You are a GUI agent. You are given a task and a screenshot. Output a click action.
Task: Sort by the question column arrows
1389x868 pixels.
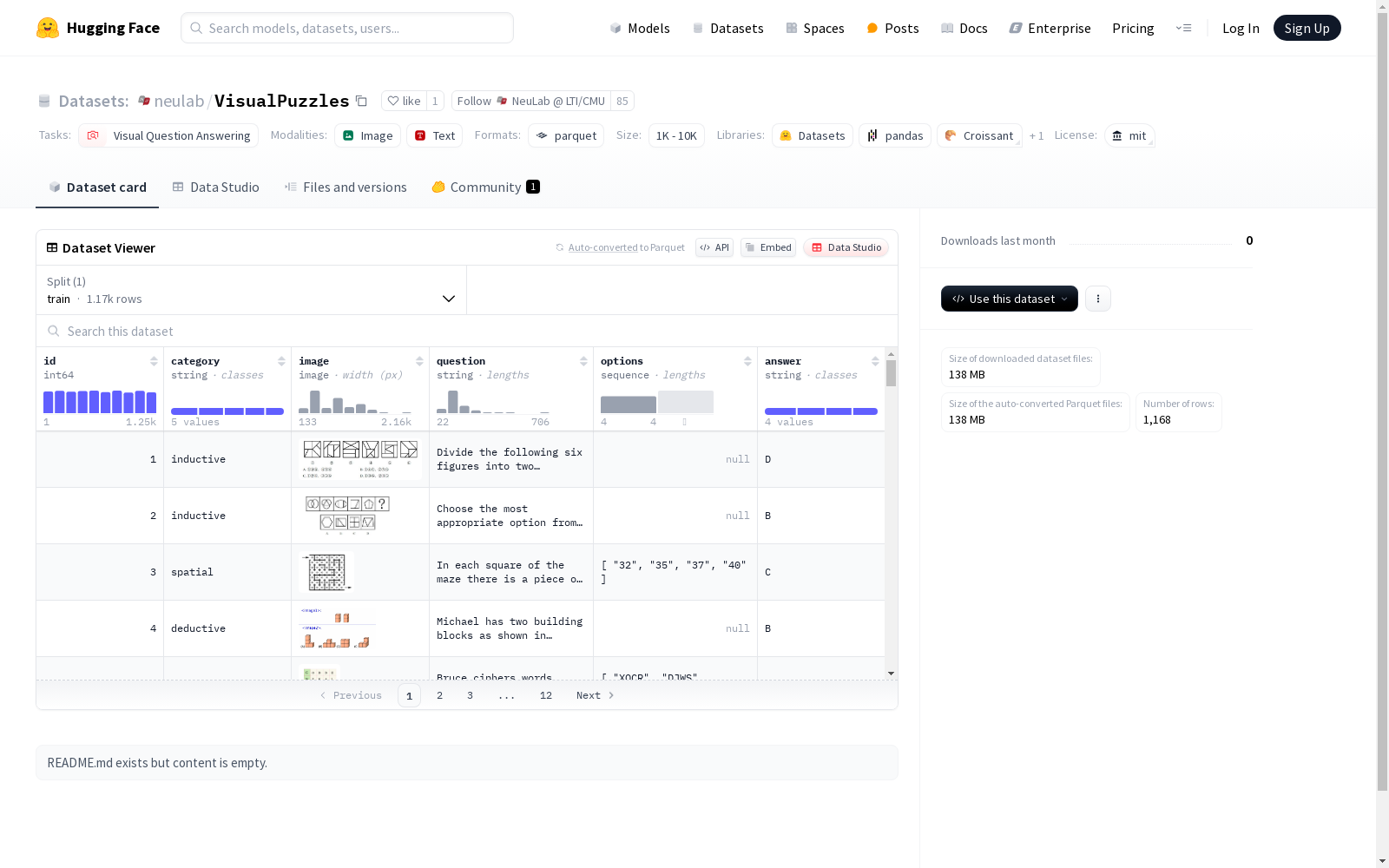point(583,361)
